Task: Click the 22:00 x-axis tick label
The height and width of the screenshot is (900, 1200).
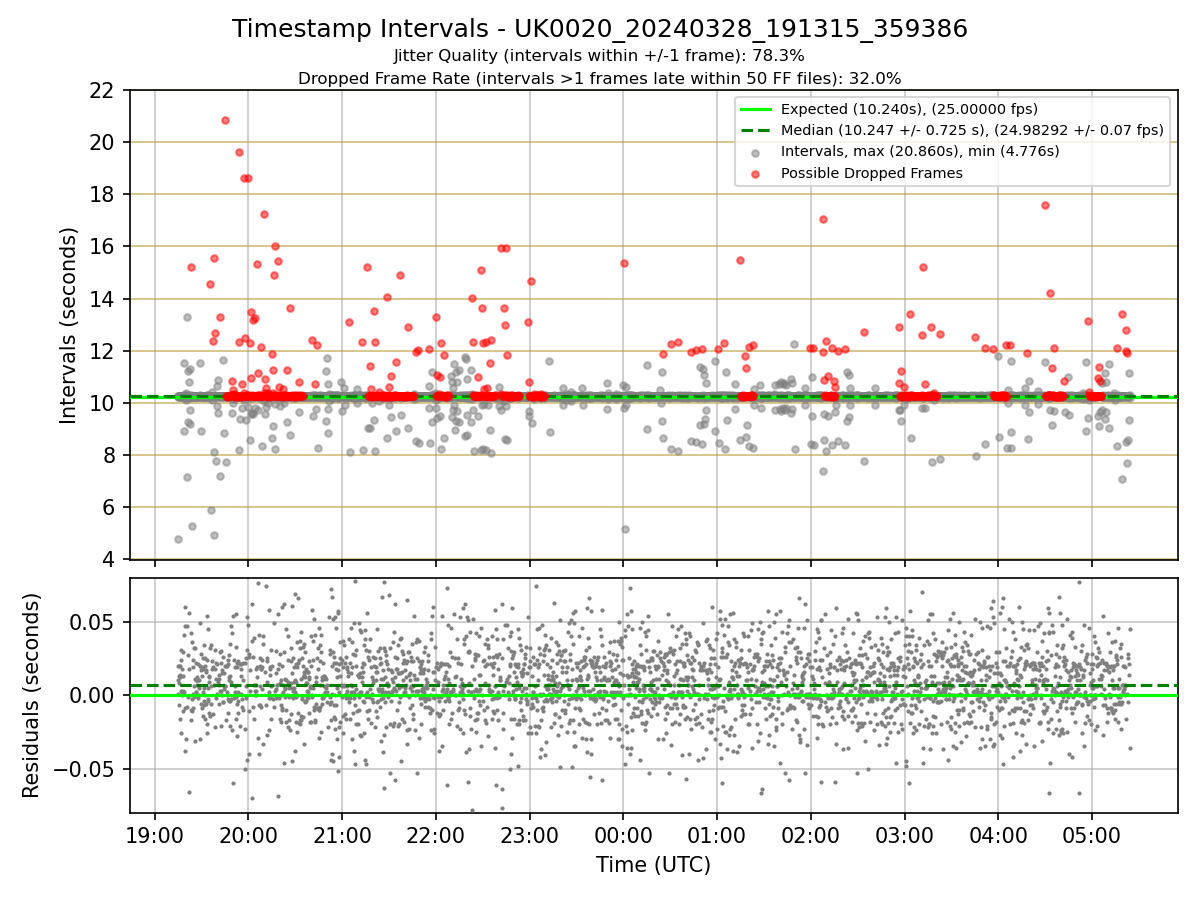Action: click(435, 835)
